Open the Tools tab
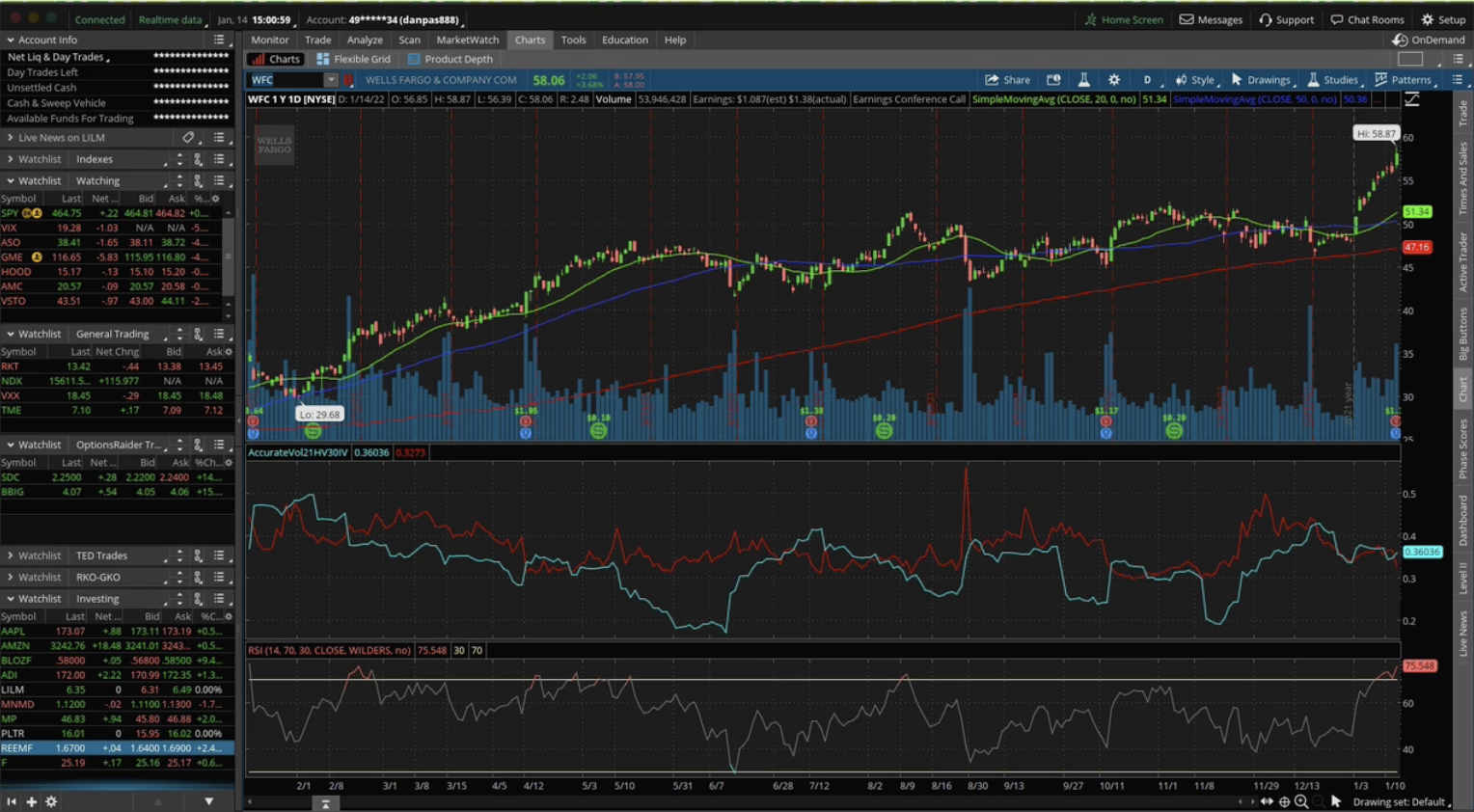 point(573,40)
